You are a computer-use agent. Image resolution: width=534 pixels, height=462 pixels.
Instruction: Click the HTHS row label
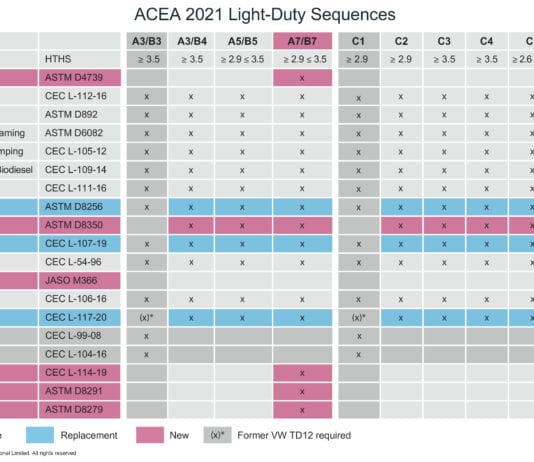click(80, 59)
